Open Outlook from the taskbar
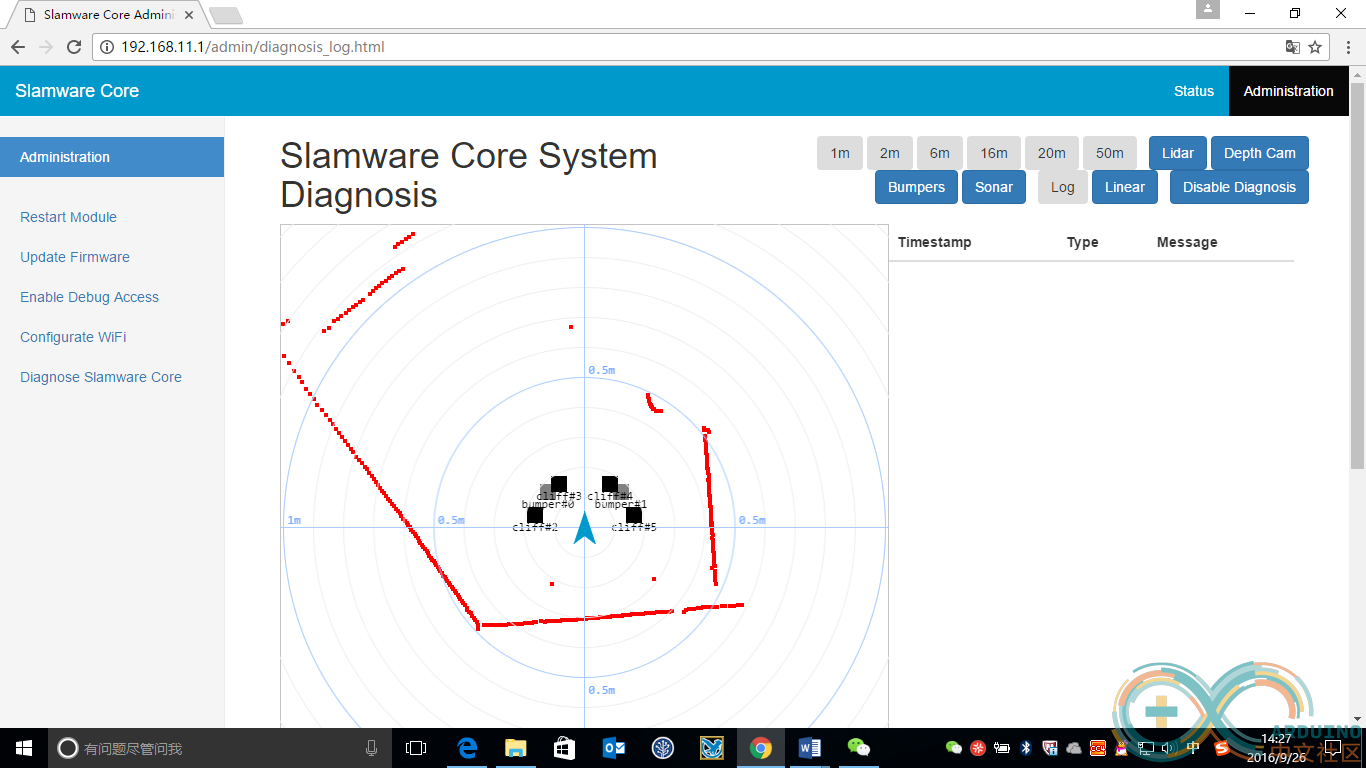 click(x=614, y=748)
